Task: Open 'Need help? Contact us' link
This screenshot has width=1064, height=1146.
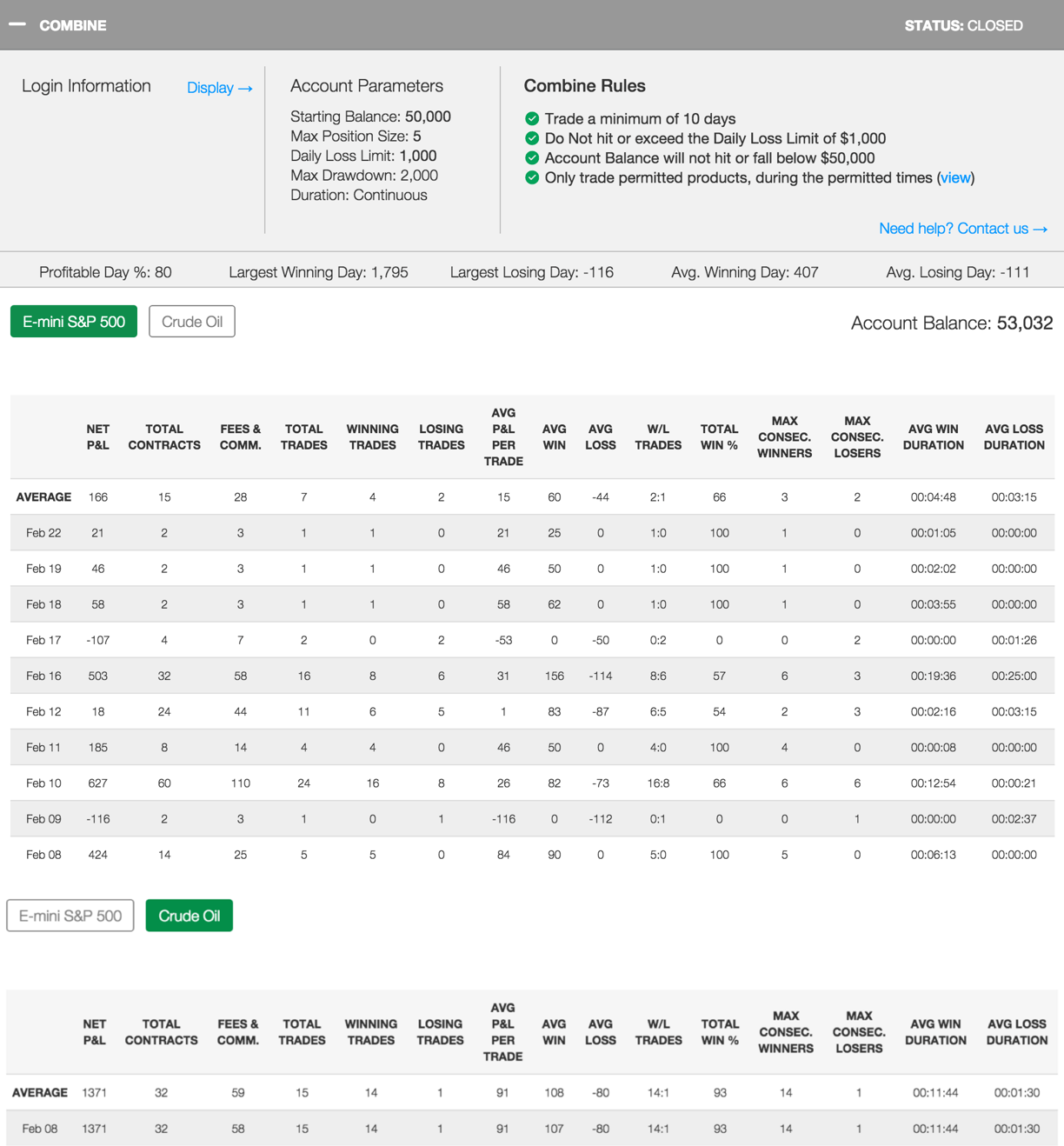Action: 962,229
